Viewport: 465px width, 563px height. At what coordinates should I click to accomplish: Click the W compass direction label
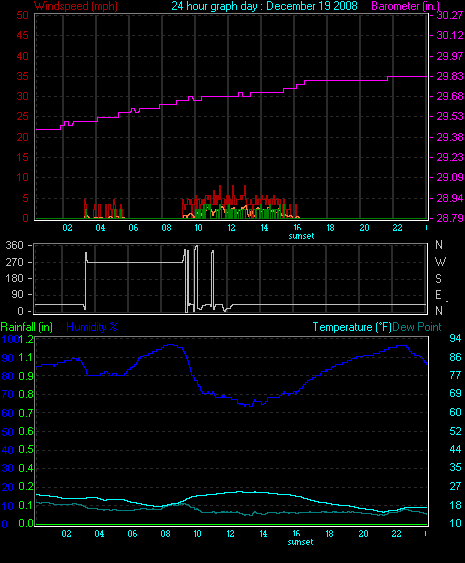[440, 262]
